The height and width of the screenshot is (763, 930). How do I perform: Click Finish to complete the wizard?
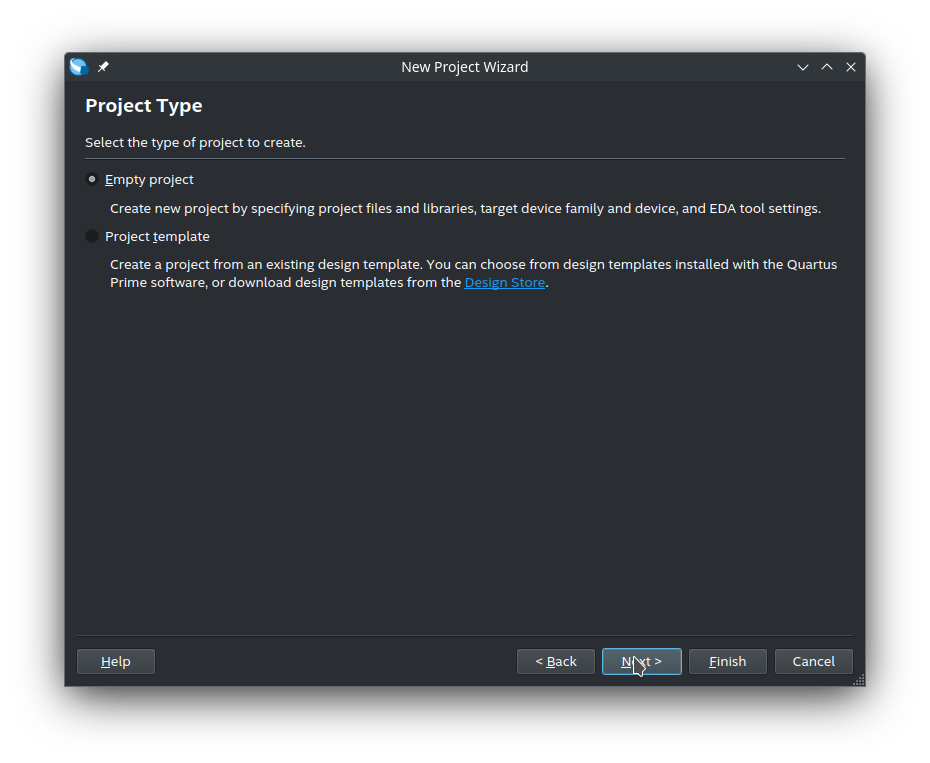(728, 662)
